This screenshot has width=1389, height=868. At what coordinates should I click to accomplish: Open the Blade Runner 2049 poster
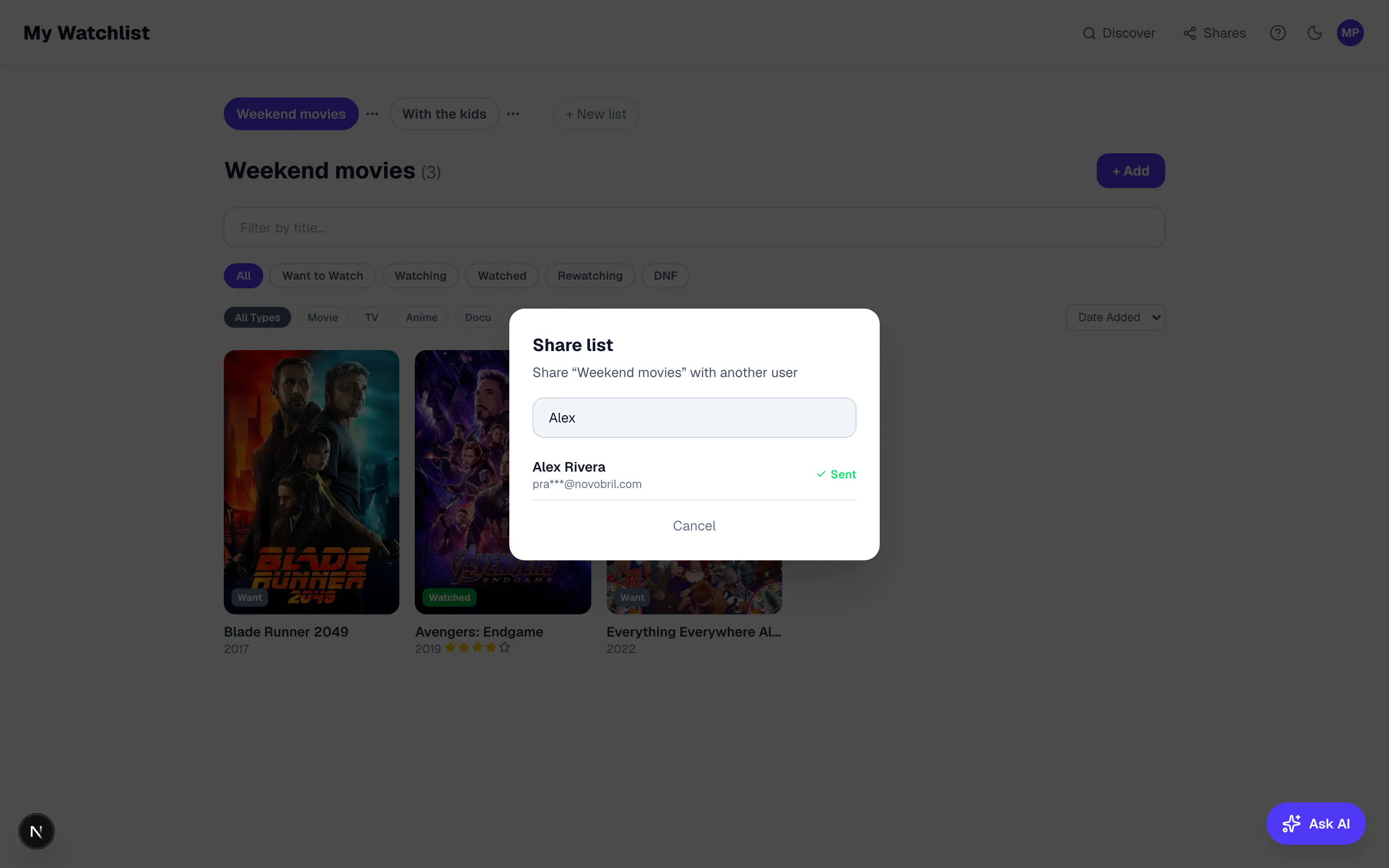(311, 482)
